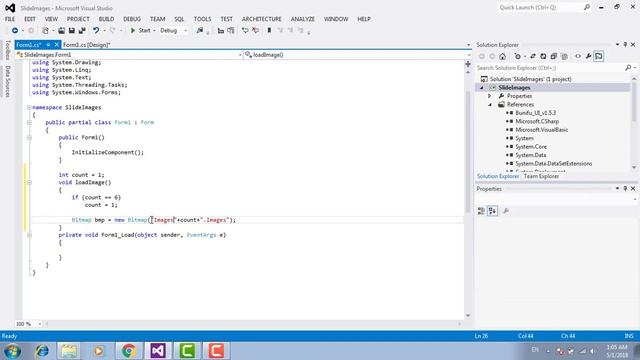640x360 pixels.
Task: Select the Microsoft.CSharp reference
Action: coord(537,122)
